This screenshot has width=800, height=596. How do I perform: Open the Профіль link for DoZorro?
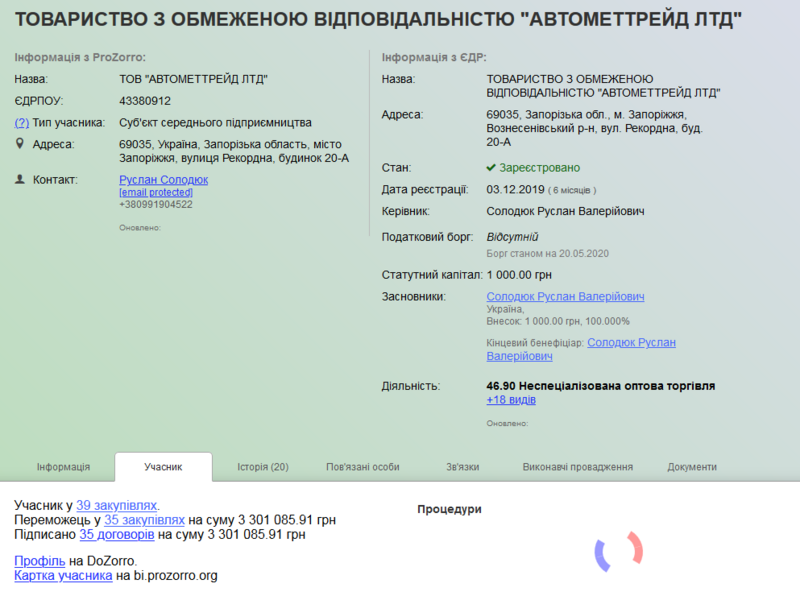39,561
